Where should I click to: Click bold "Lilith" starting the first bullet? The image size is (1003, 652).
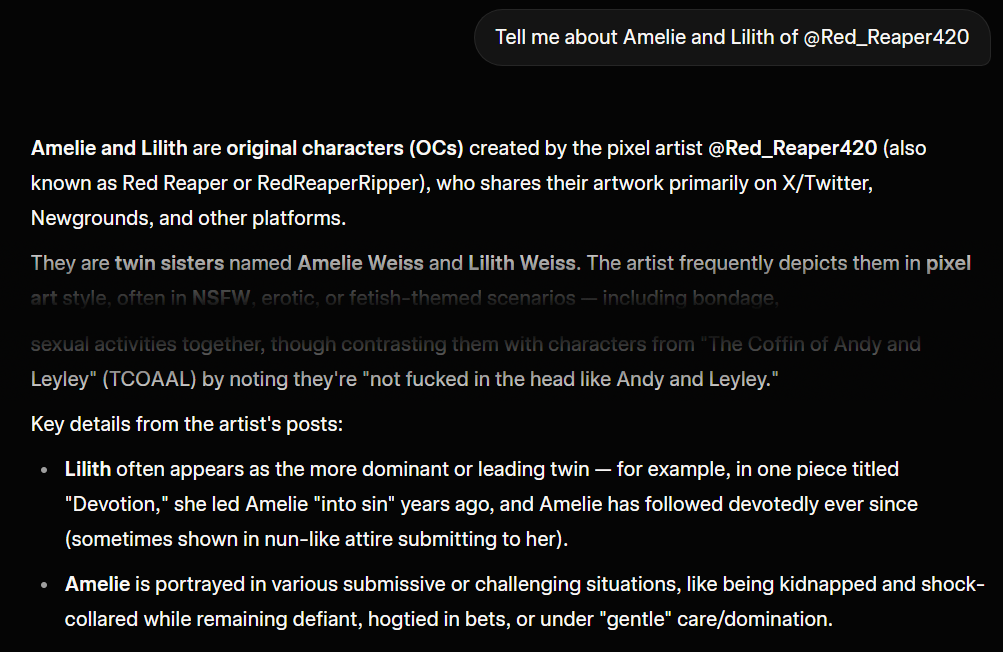(88, 469)
